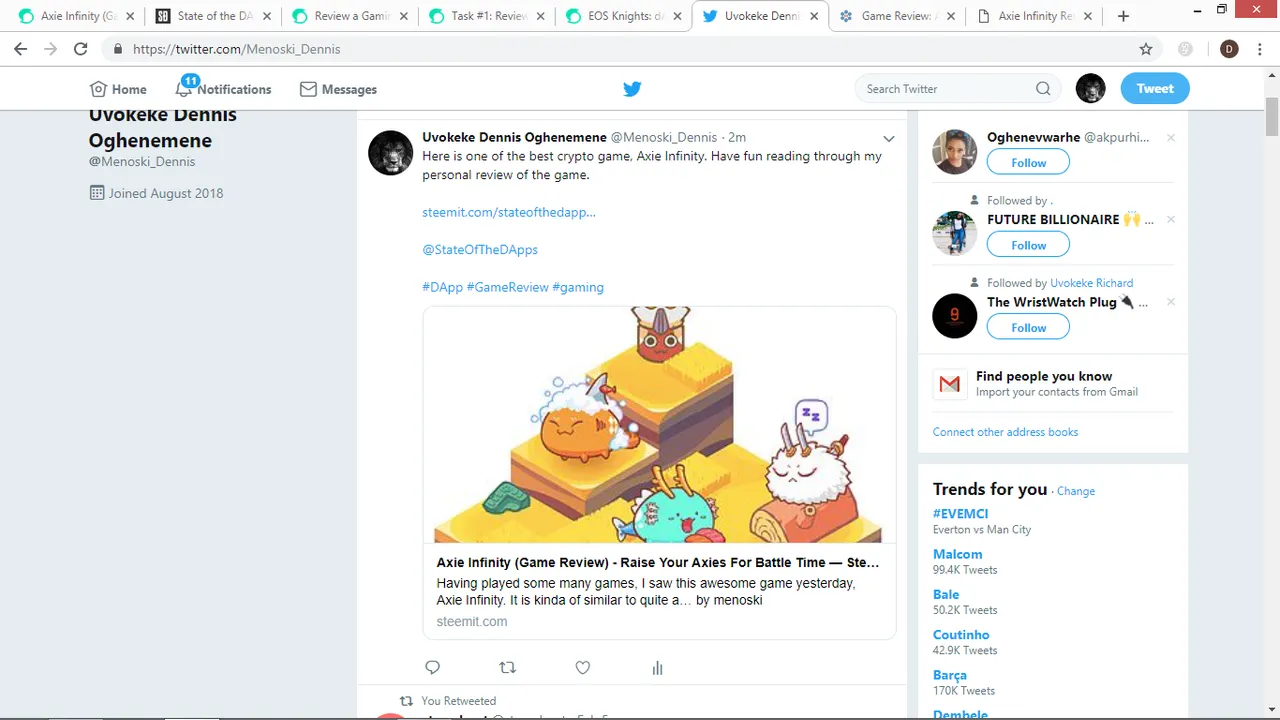Click the address bar URL
The image size is (1280, 720).
(236, 49)
